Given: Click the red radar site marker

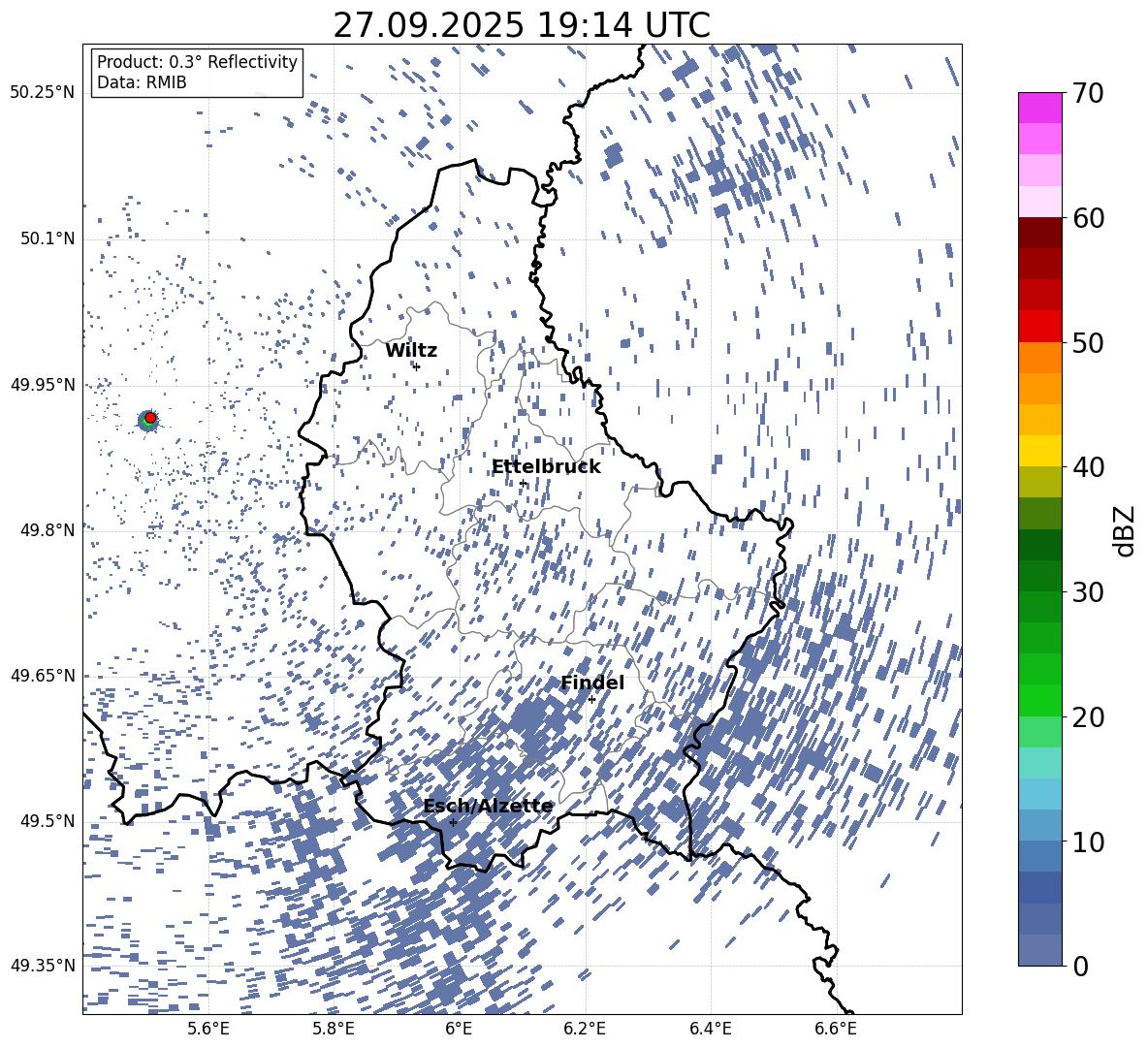Looking at the screenshot, I should pos(150,418).
